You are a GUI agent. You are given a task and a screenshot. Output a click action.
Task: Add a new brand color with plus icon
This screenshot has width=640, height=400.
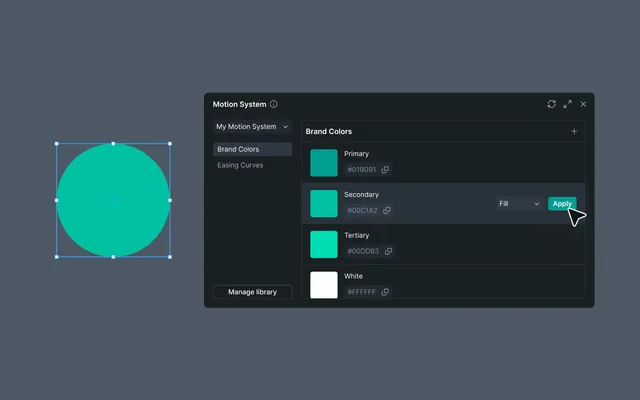click(x=574, y=131)
